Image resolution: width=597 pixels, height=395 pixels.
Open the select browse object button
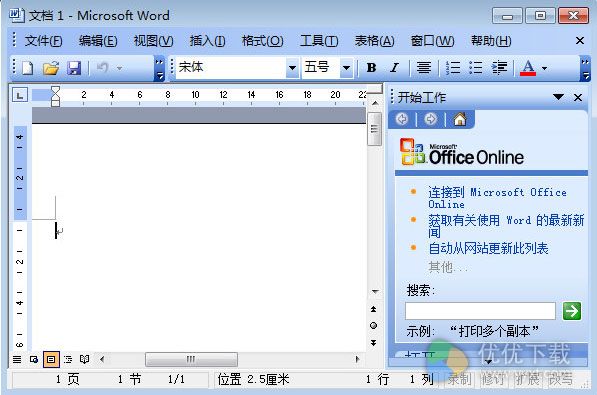(x=374, y=325)
